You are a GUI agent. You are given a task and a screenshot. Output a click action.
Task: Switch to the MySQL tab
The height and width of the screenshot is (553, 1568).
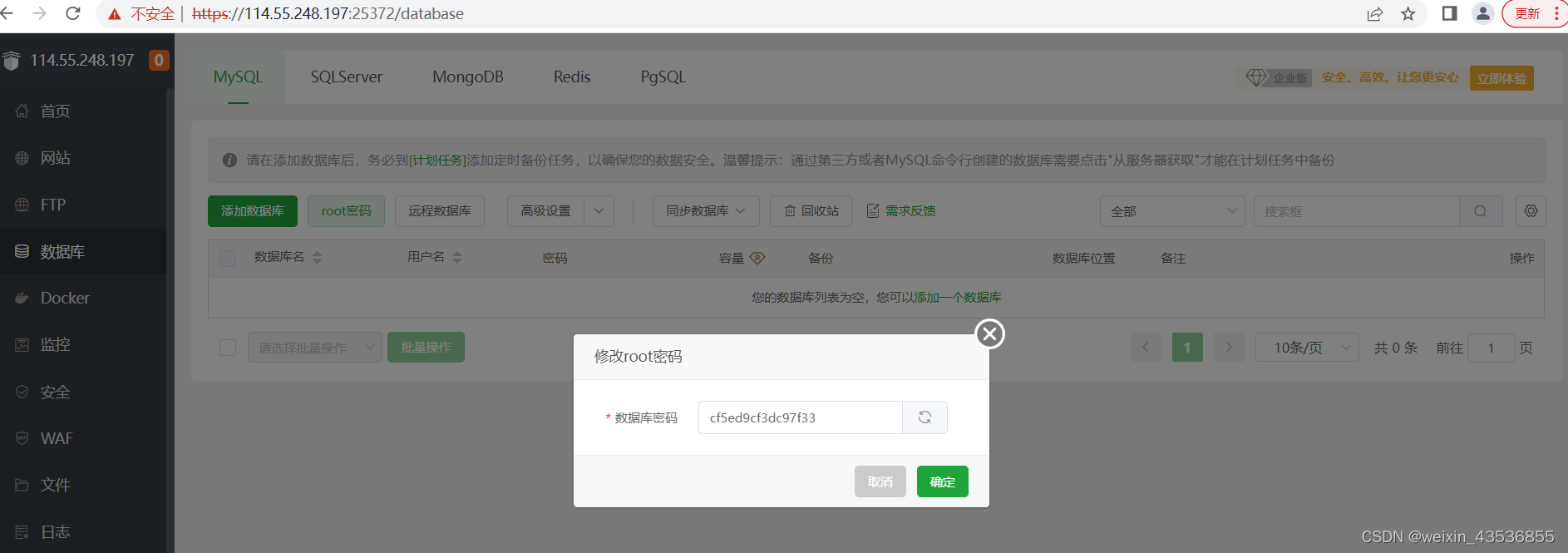coord(238,77)
